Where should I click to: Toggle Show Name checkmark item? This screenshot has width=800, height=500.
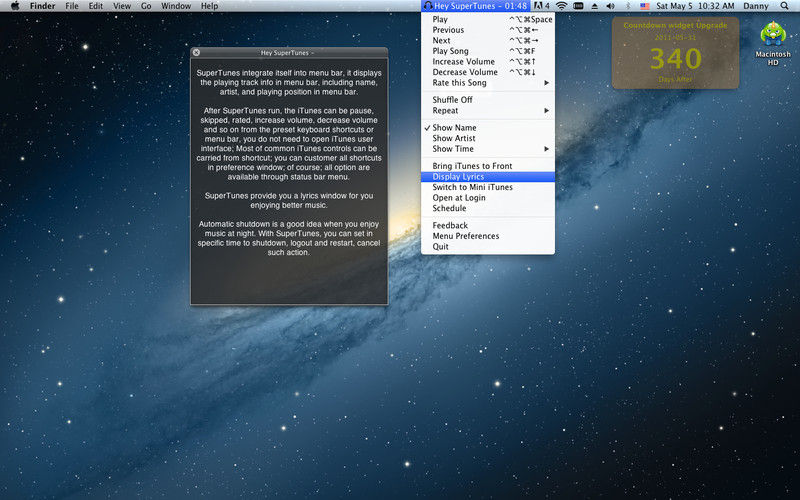tap(488, 128)
